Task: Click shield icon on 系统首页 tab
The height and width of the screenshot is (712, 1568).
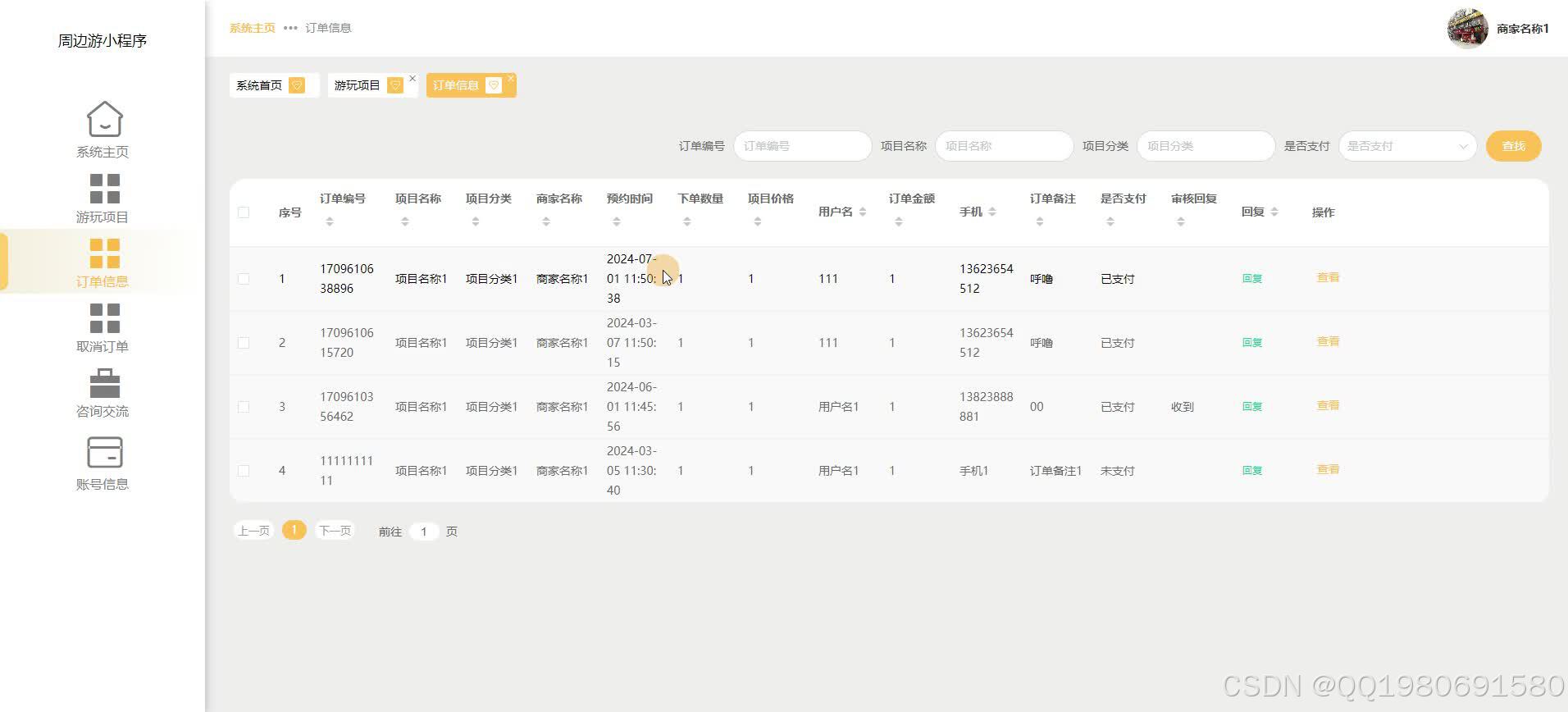Action: coord(297,85)
